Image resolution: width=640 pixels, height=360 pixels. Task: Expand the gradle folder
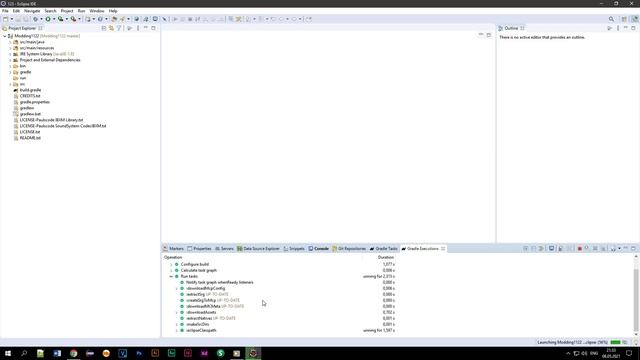click(x=10, y=72)
